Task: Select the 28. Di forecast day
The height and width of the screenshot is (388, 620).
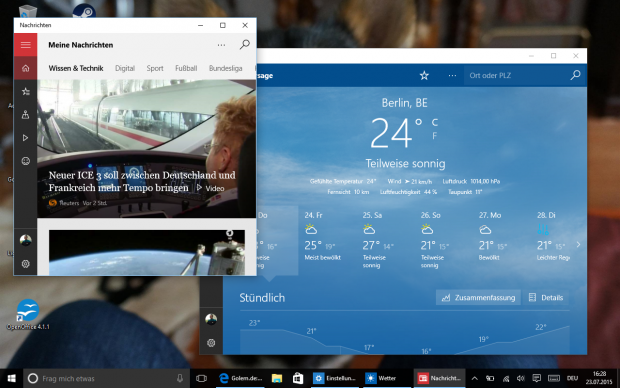Action: pyautogui.click(x=552, y=240)
